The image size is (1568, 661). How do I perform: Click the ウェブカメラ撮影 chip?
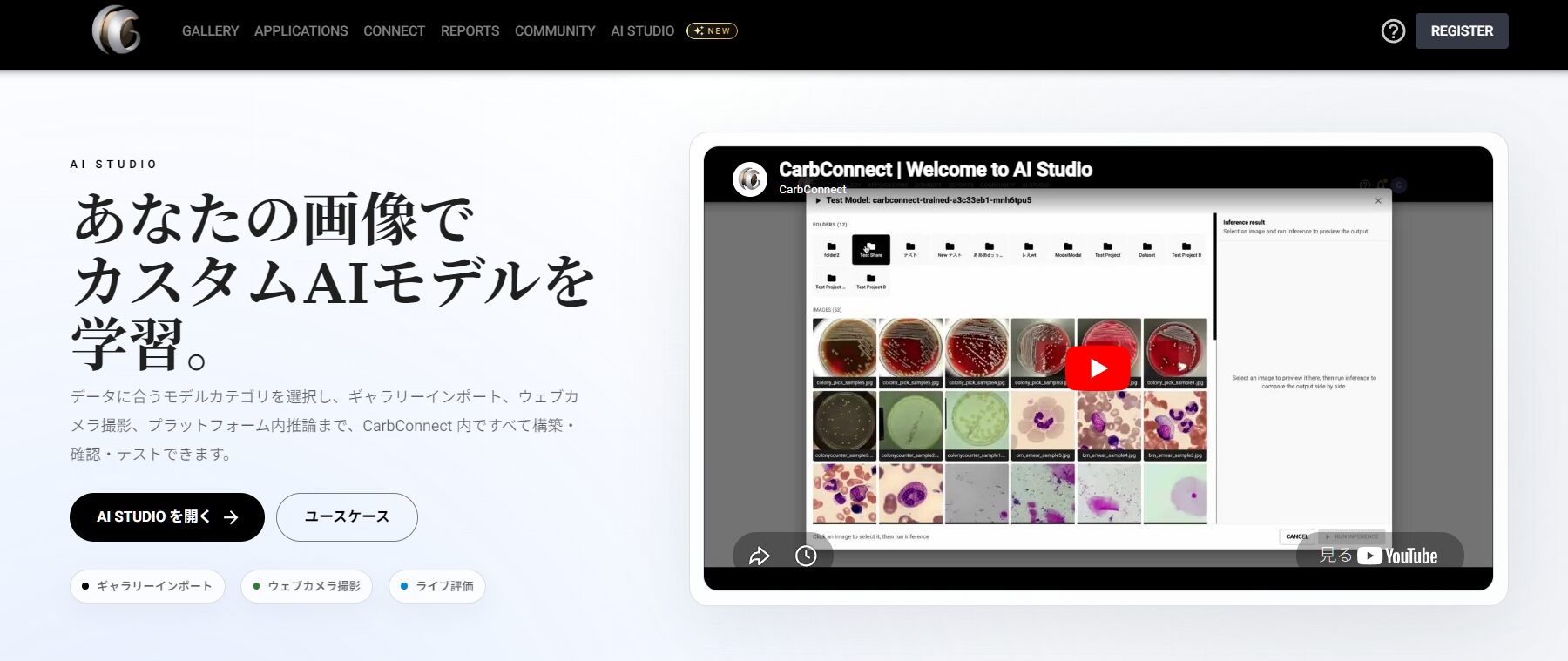pyautogui.click(x=307, y=586)
